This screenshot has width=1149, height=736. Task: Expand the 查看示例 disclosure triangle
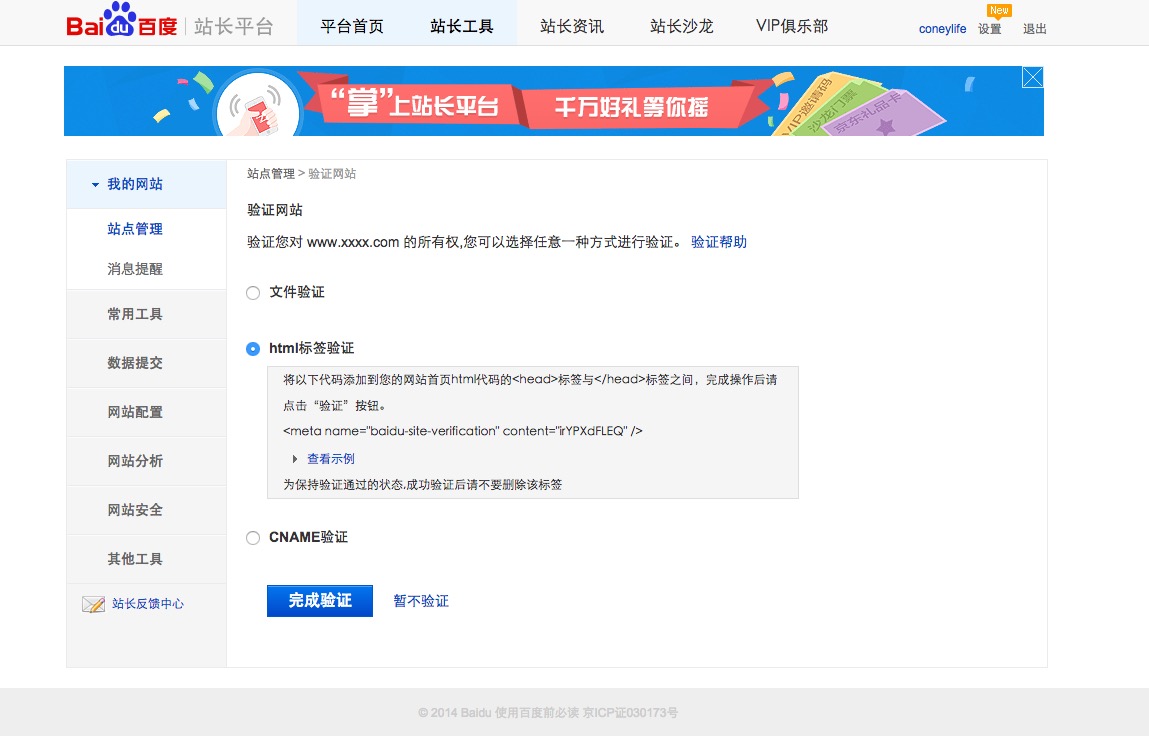pos(295,459)
